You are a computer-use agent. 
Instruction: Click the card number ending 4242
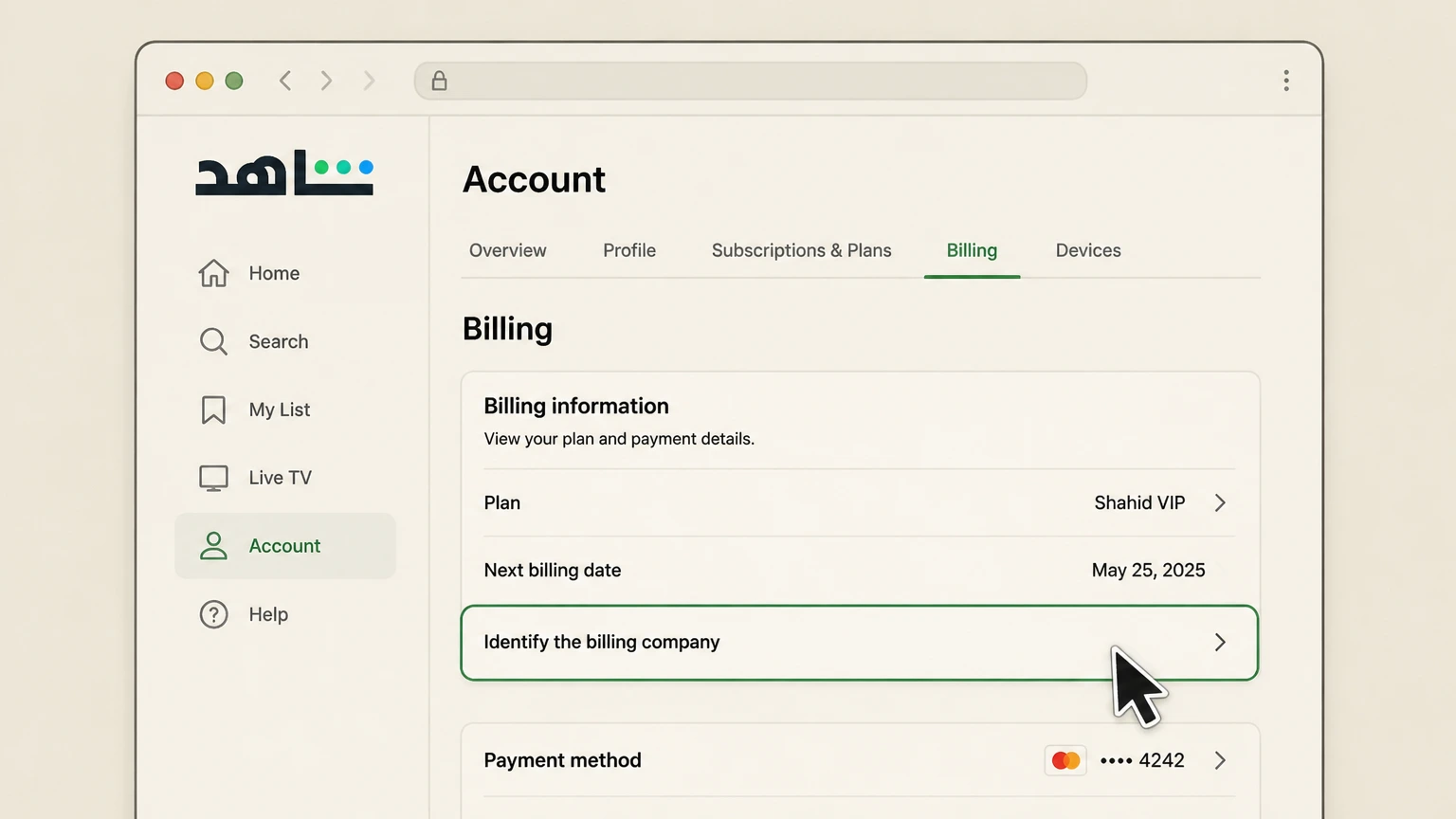tap(1142, 760)
